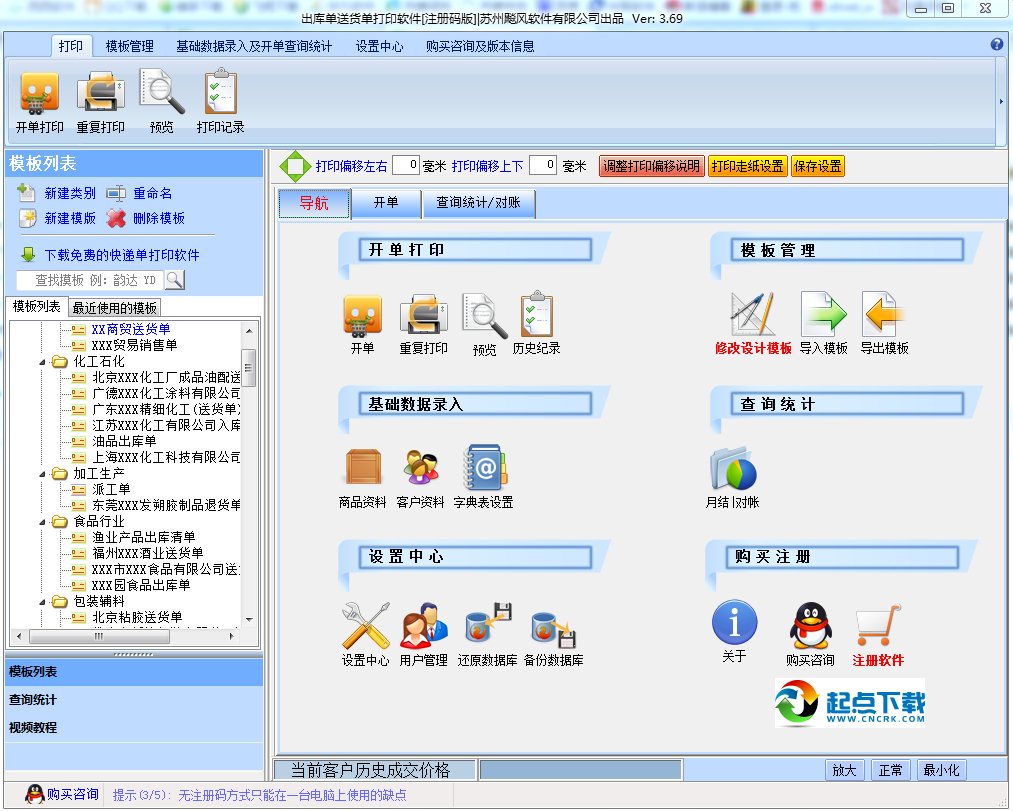Click the template tree horizontal scrollbar

(99, 637)
